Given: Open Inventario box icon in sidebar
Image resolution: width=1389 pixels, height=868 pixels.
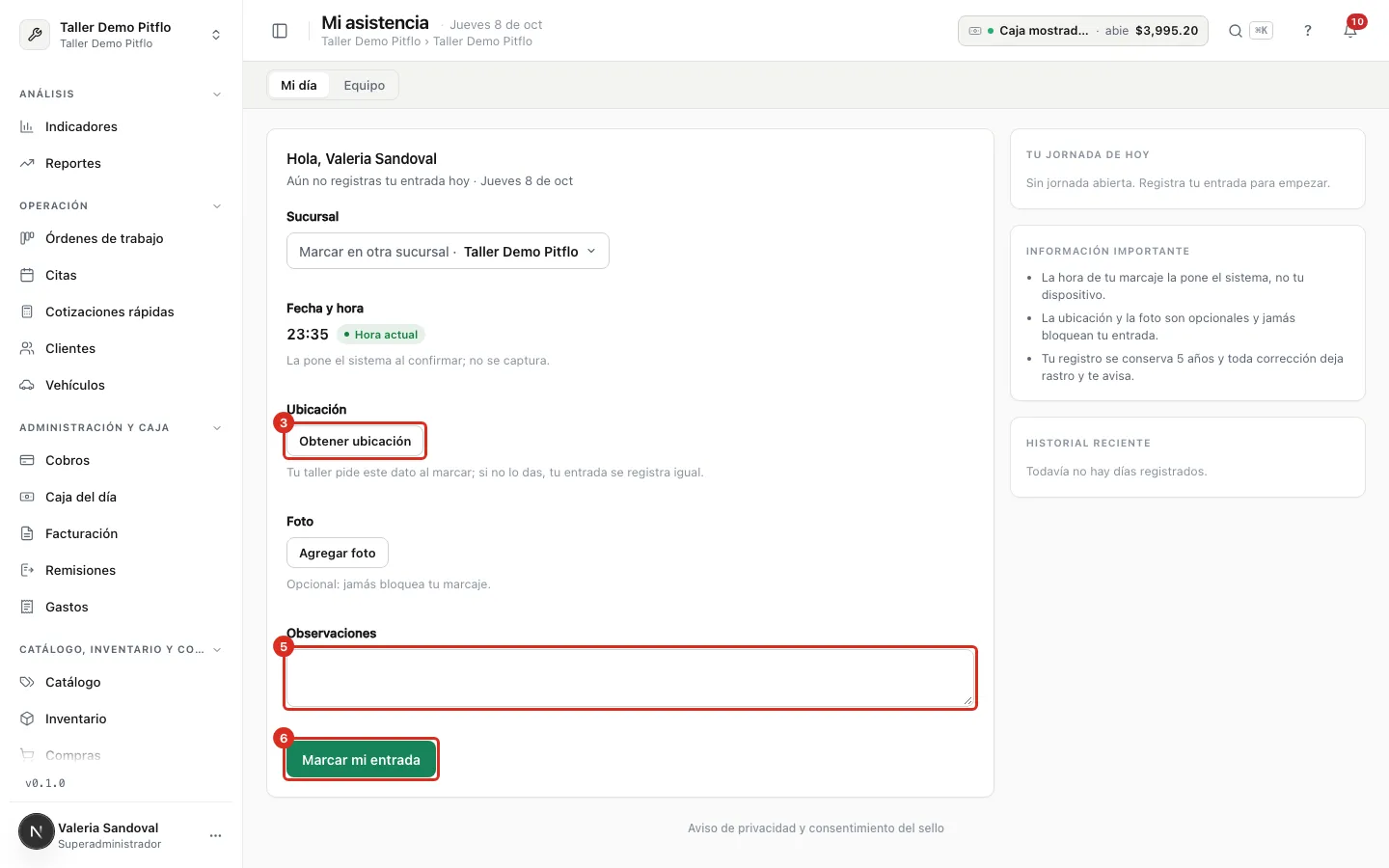Looking at the screenshot, I should [27, 719].
